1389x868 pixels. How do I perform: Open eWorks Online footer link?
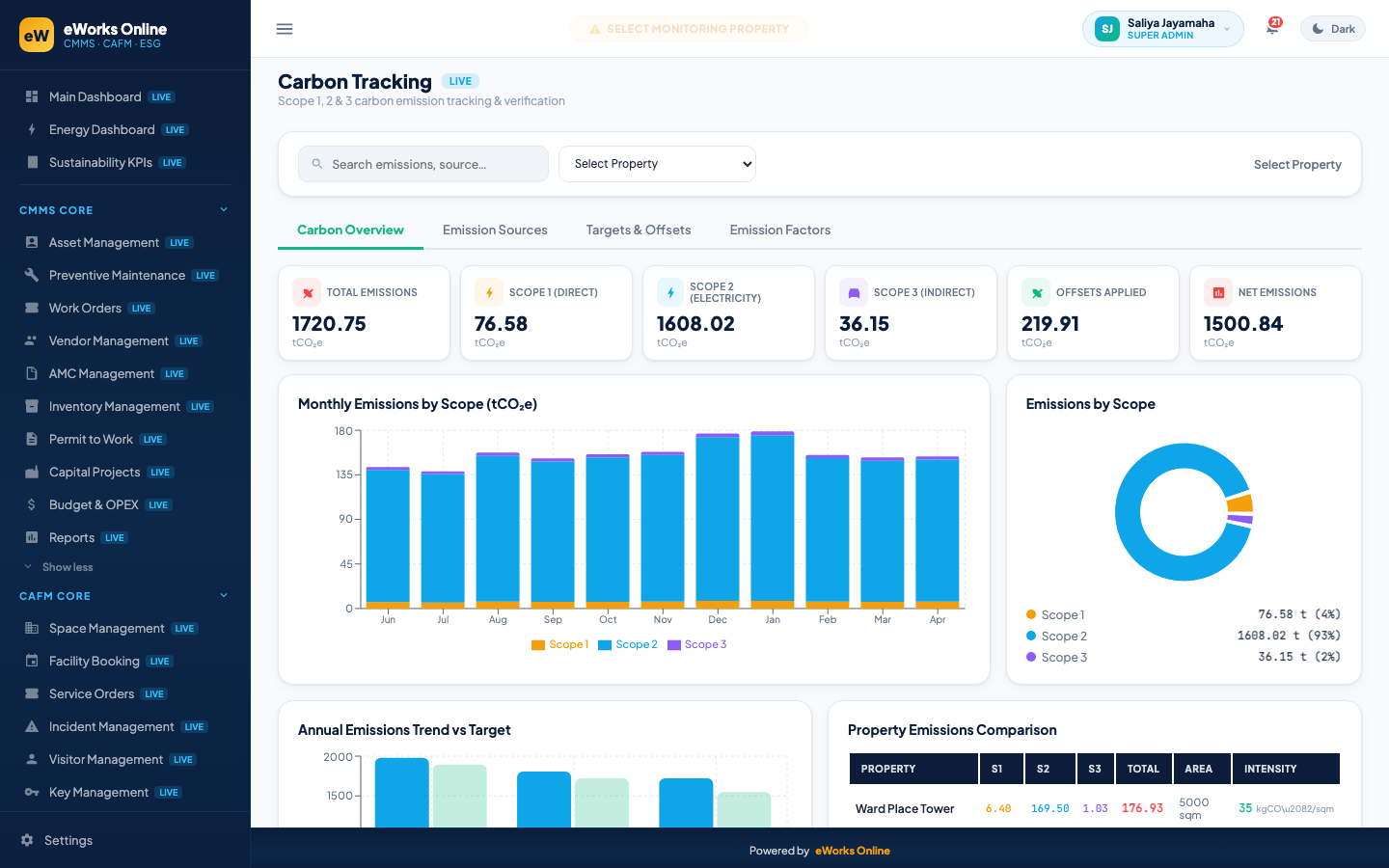pyautogui.click(x=853, y=851)
